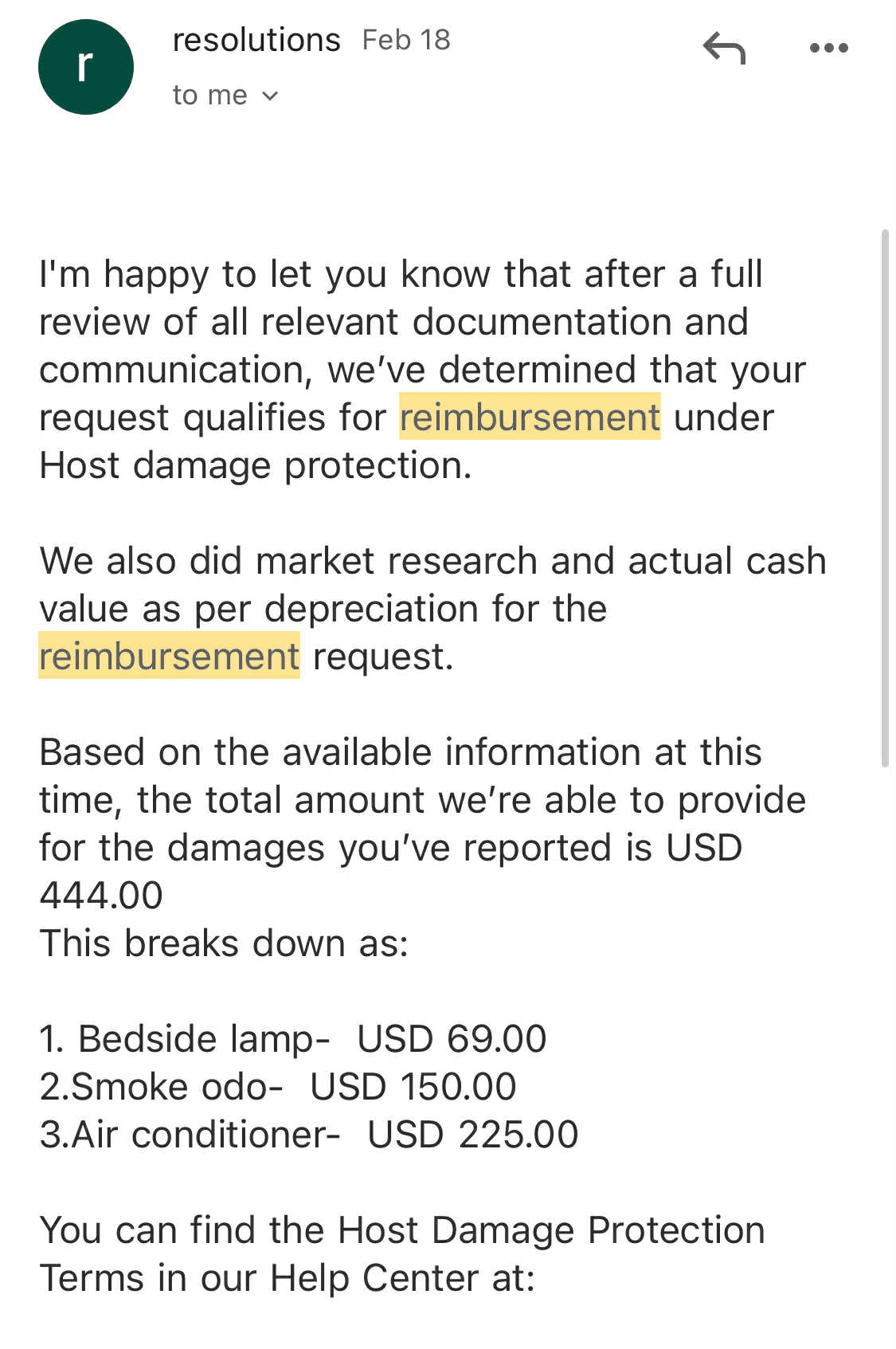
Task: Tap the green sender avatar circle
Action: point(86,67)
